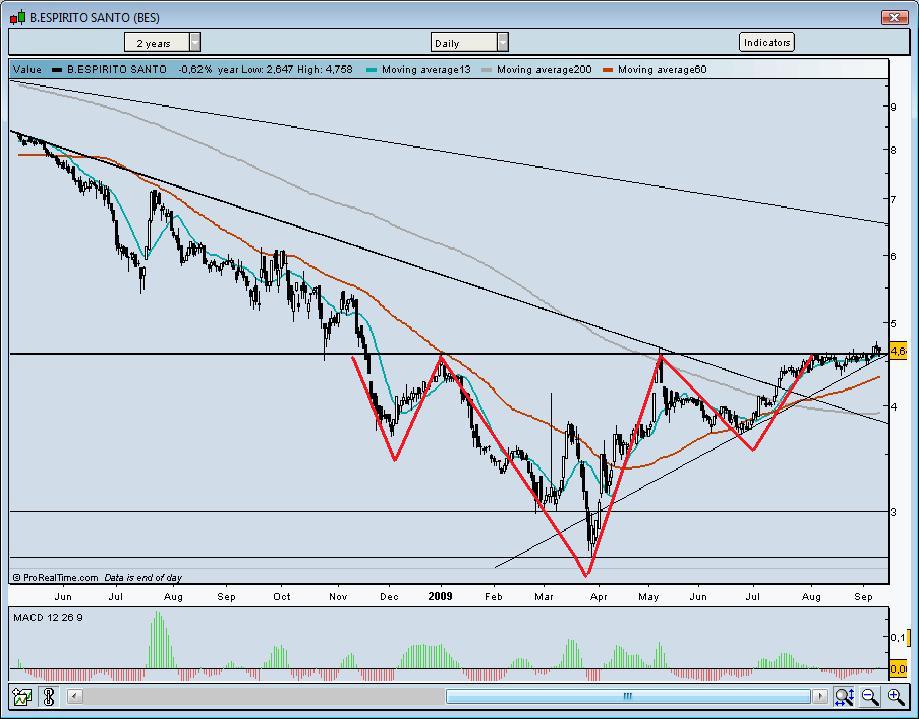Click the horizontal scrollbar thumb
The width and height of the screenshot is (919, 719).
coord(628,696)
